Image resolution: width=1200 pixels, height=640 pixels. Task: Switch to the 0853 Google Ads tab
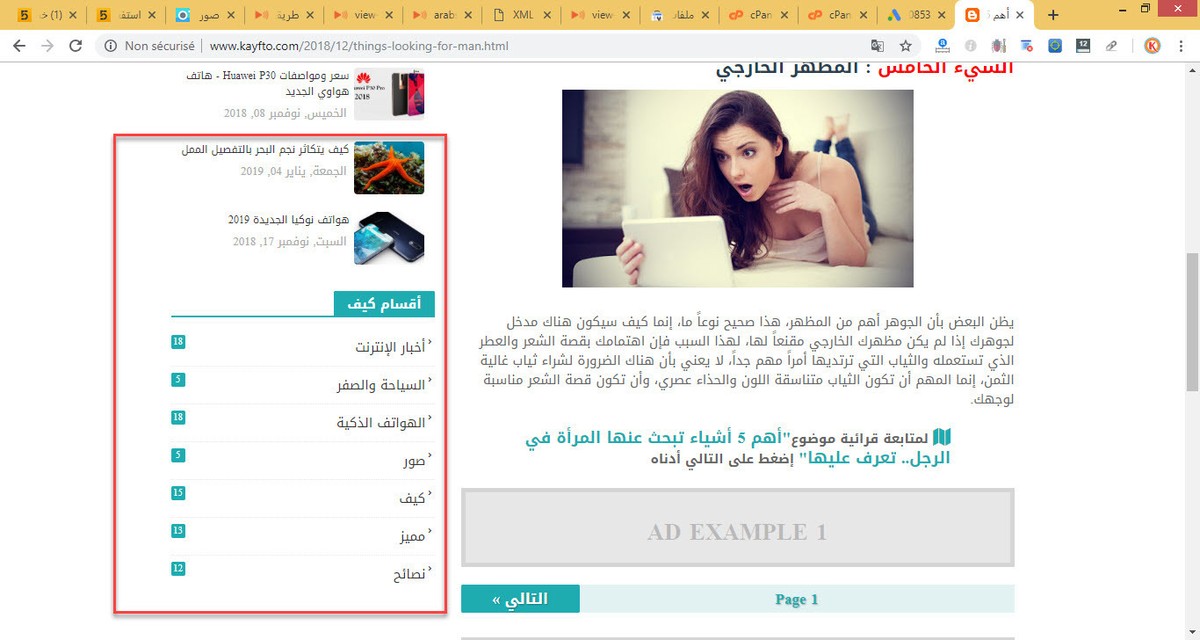915,15
